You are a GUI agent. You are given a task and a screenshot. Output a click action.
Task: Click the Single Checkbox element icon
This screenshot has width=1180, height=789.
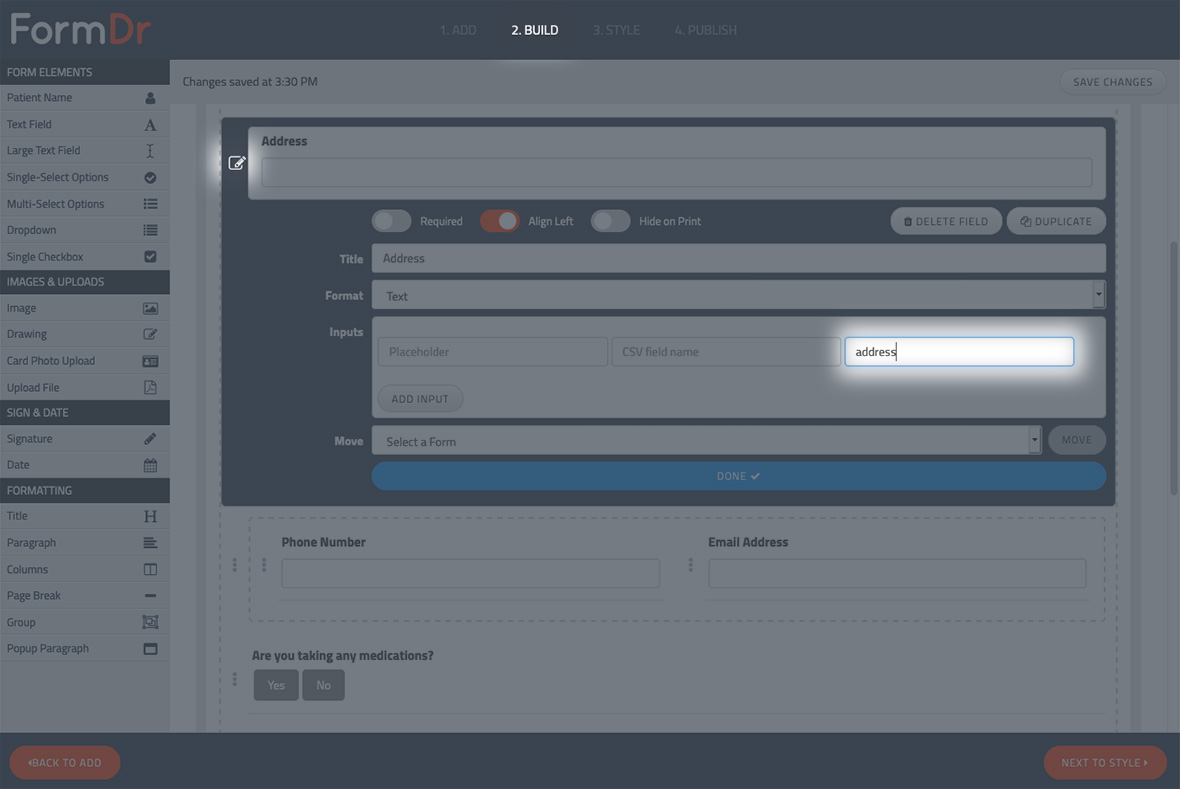151,257
